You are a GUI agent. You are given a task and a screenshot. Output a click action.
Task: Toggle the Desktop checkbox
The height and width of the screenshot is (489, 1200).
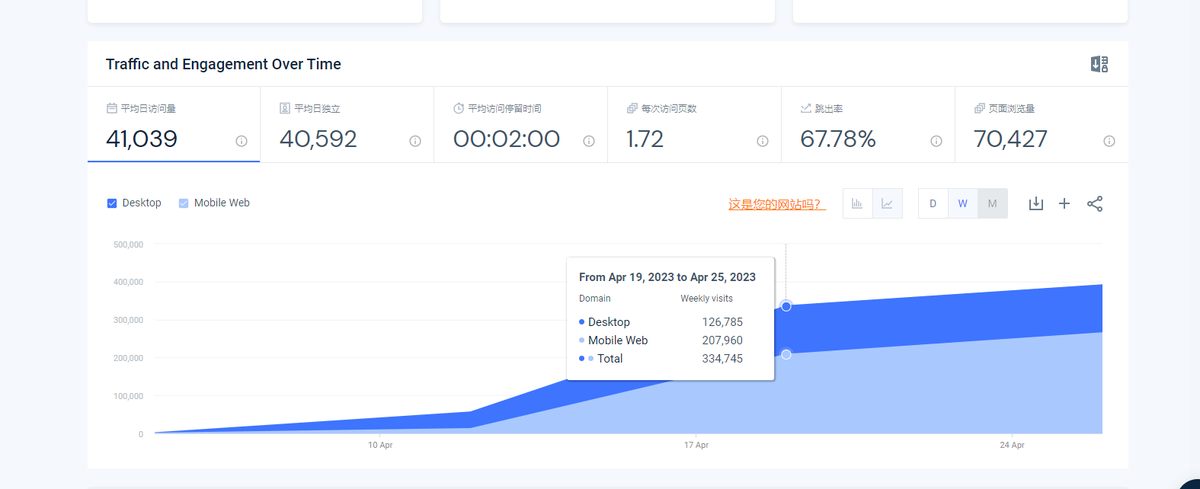click(112, 203)
